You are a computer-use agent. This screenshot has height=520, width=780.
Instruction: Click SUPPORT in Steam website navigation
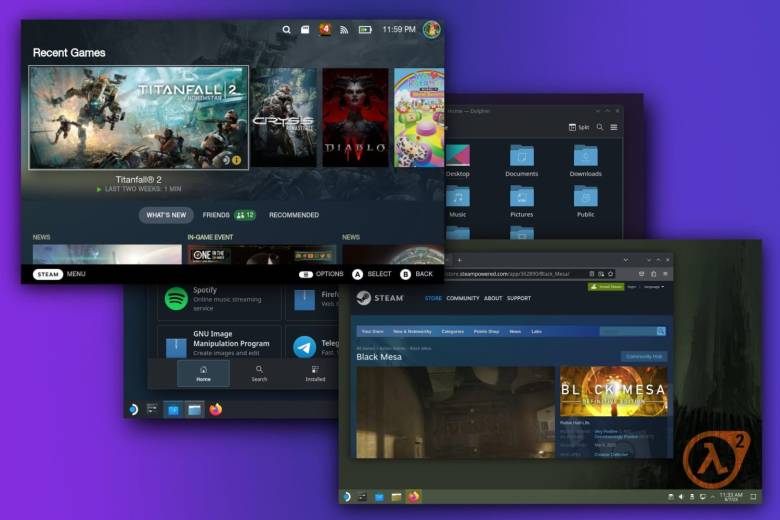(x=519, y=298)
